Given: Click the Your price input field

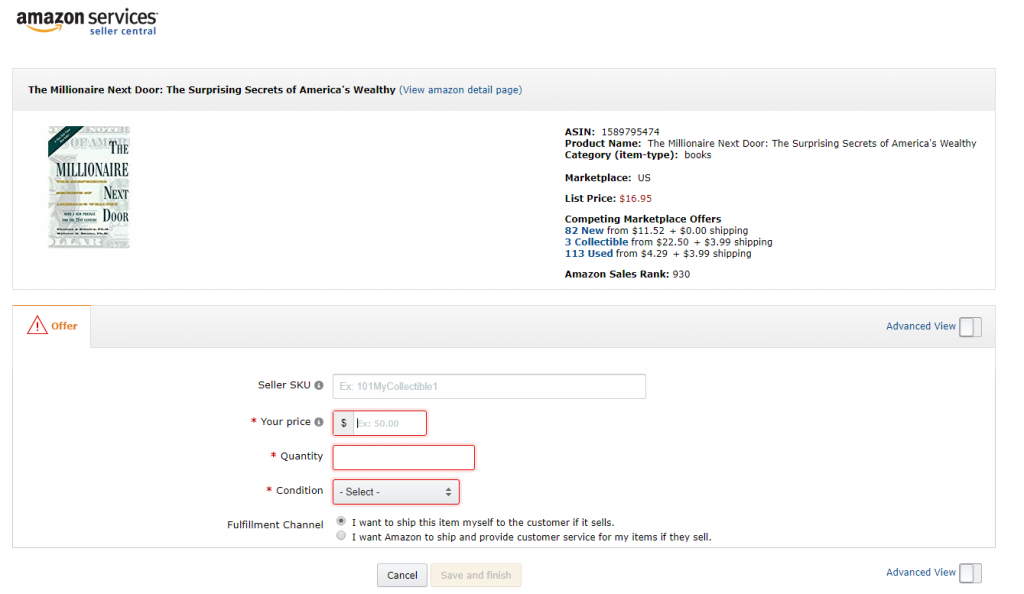Looking at the screenshot, I should (390, 423).
